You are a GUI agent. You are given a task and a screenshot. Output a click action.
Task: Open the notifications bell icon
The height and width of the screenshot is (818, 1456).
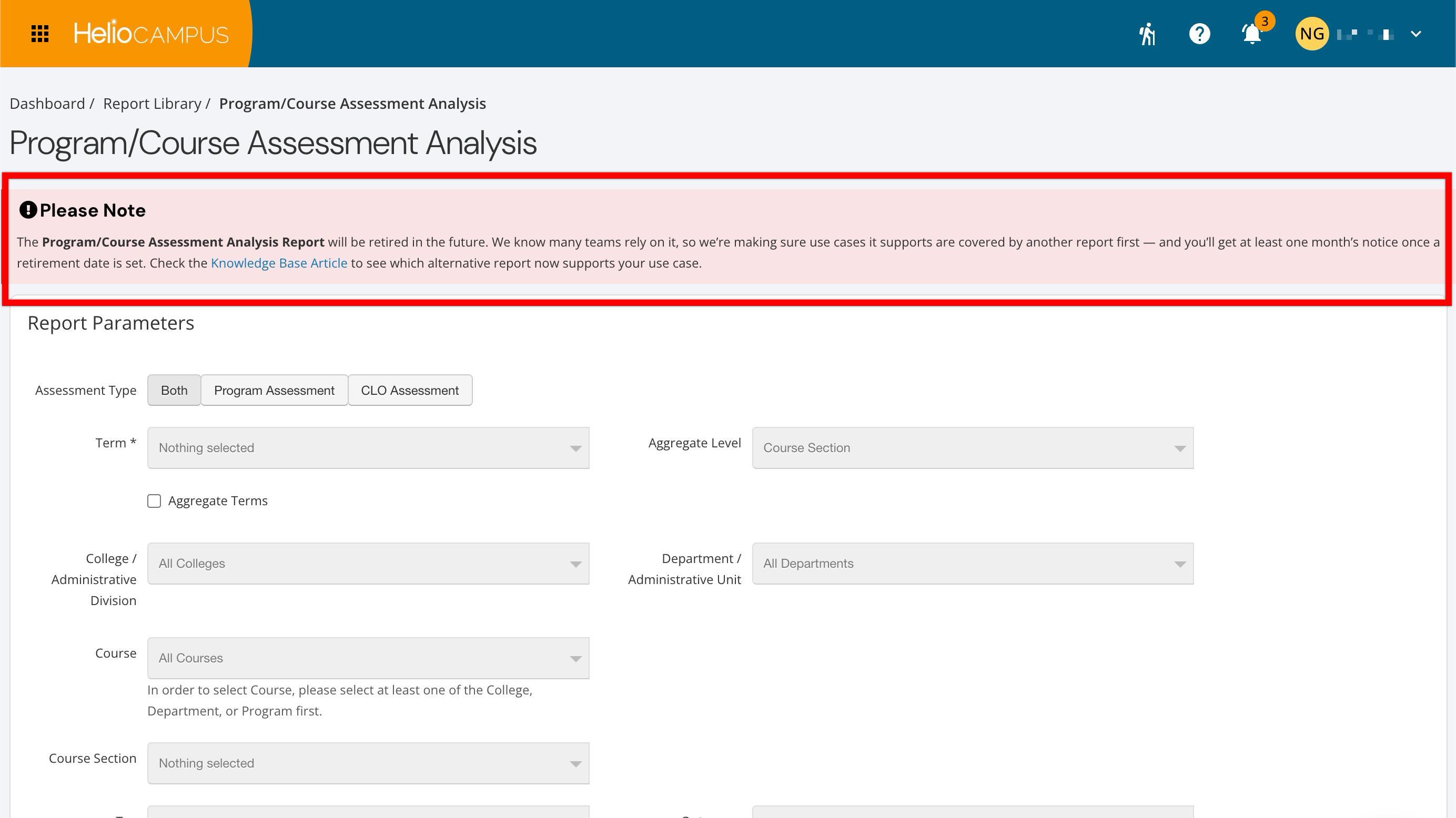click(1252, 34)
